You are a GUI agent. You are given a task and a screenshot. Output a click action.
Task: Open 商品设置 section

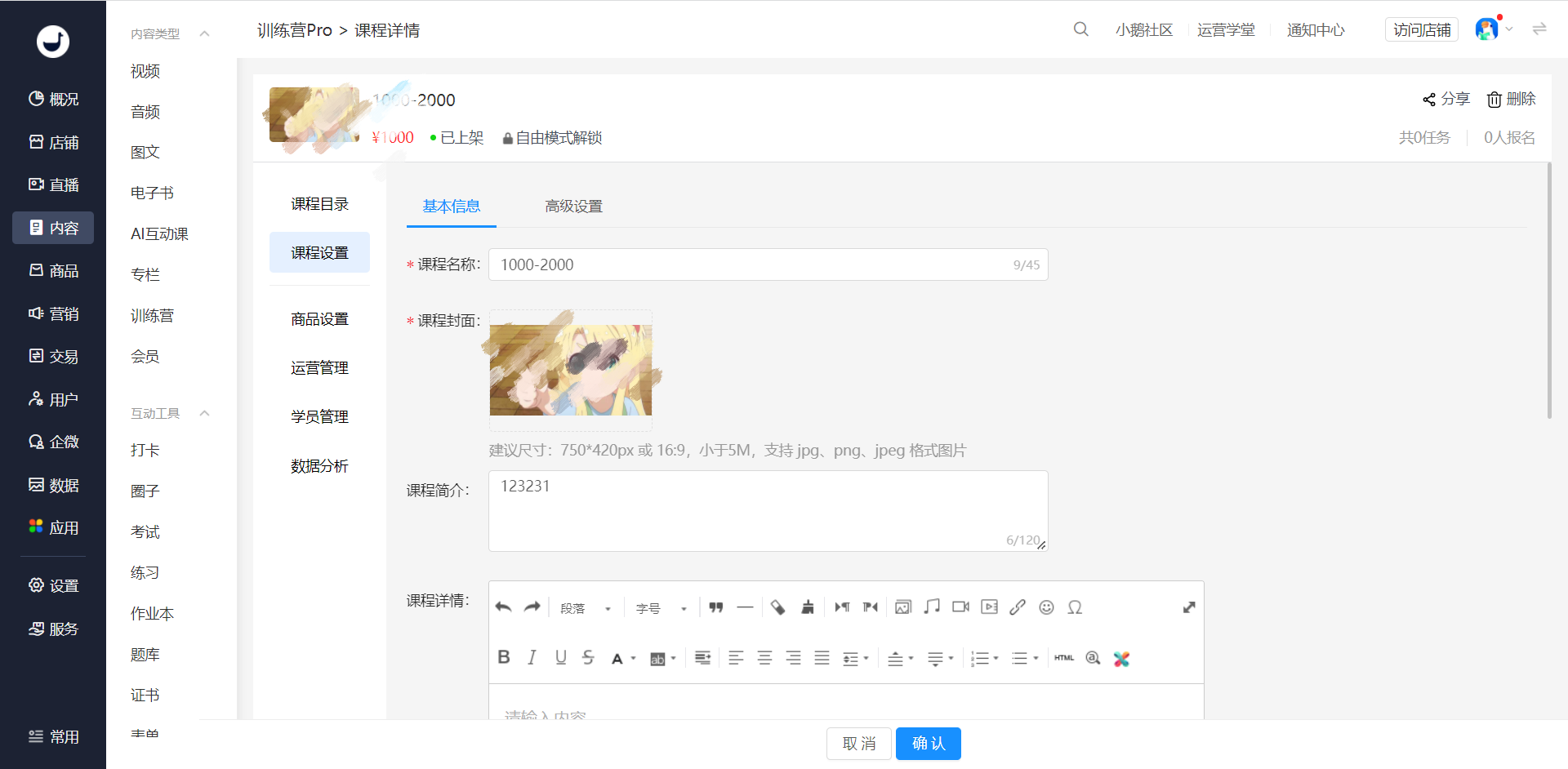click(319, 319)
